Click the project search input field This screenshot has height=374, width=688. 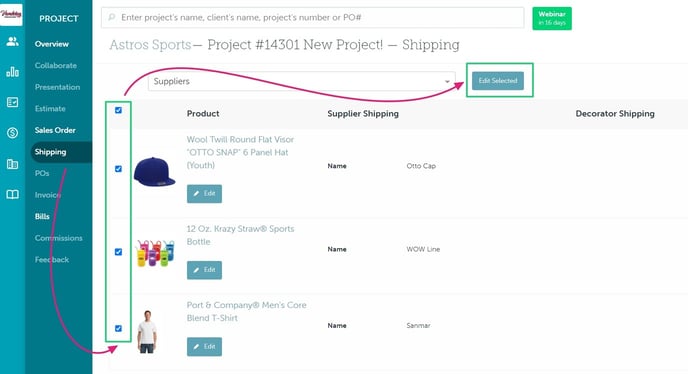tap(312, 18)
